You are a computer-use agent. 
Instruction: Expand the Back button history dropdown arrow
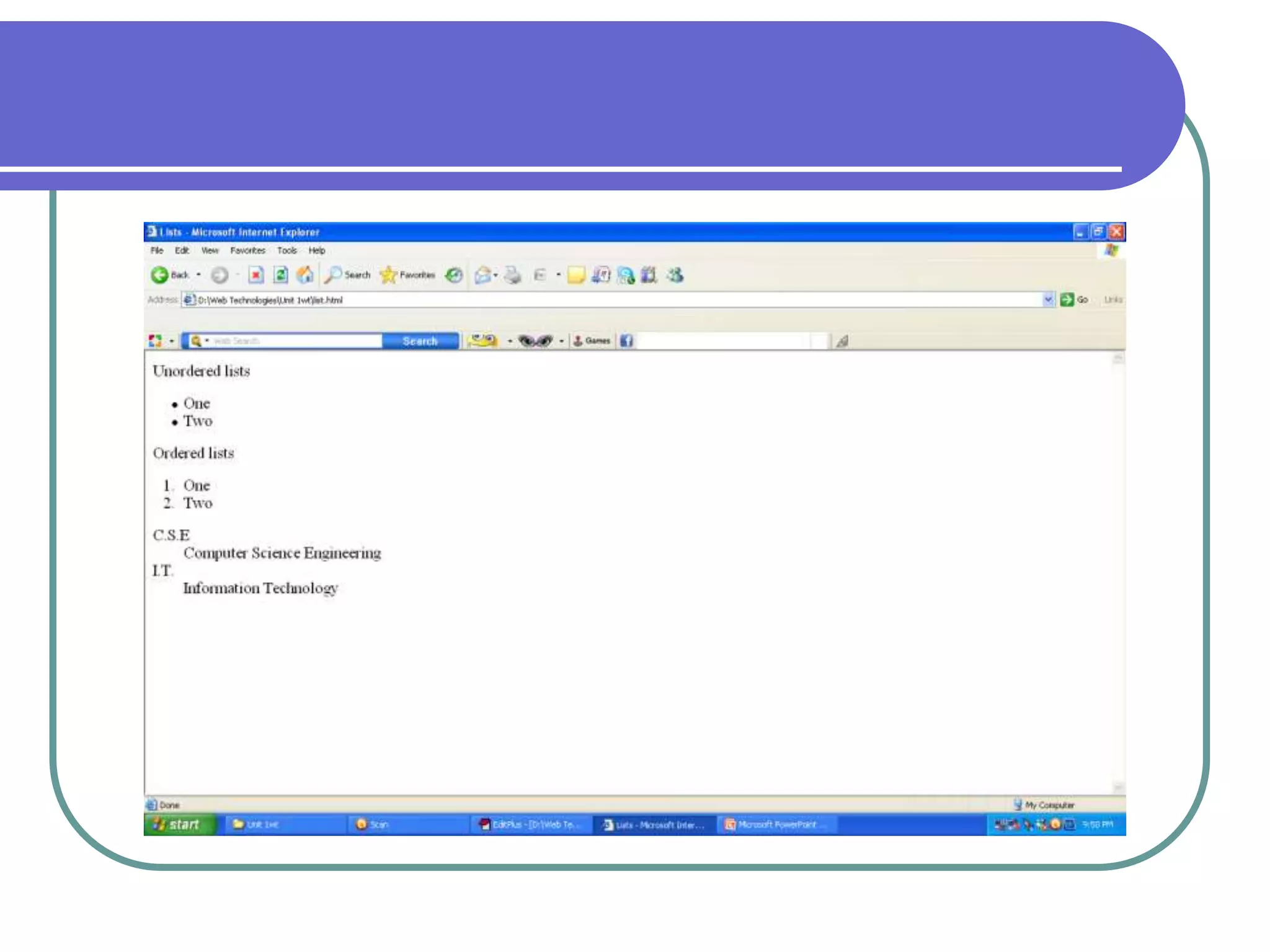[198, 275]
